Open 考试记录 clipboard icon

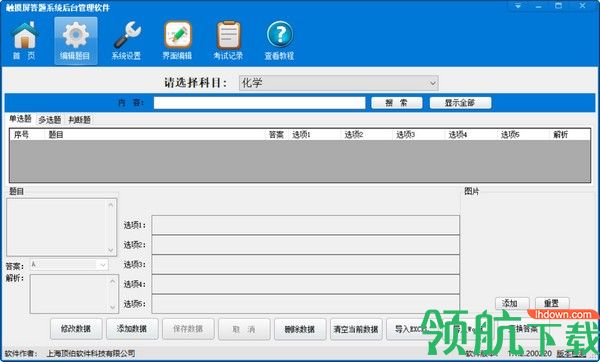click(x=228, y=41)
